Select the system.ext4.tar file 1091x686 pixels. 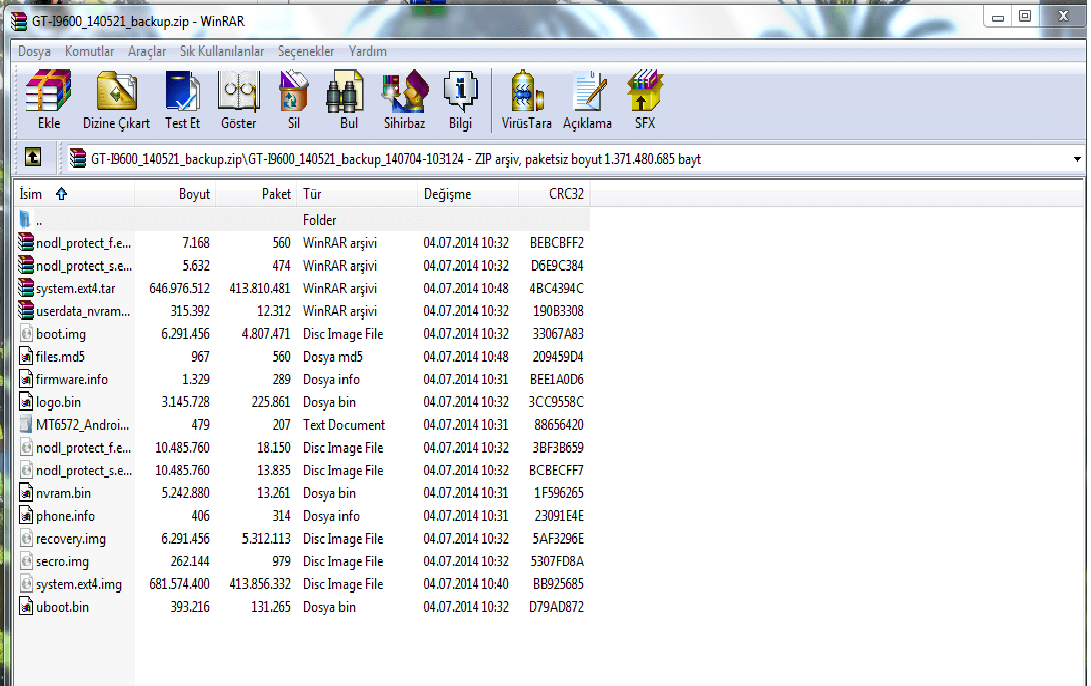(77, 288)
